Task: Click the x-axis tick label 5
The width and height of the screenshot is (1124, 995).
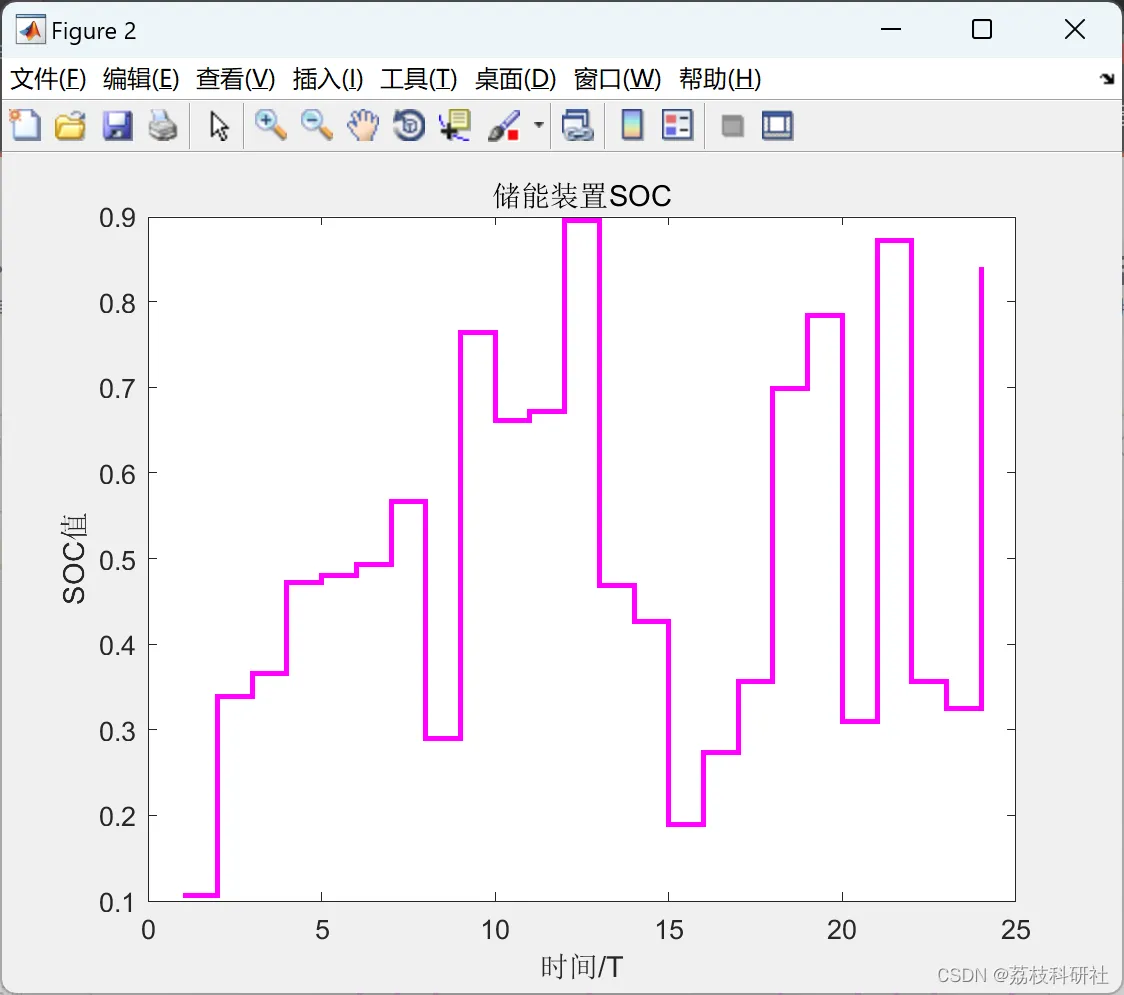Action: click(322, 930)
